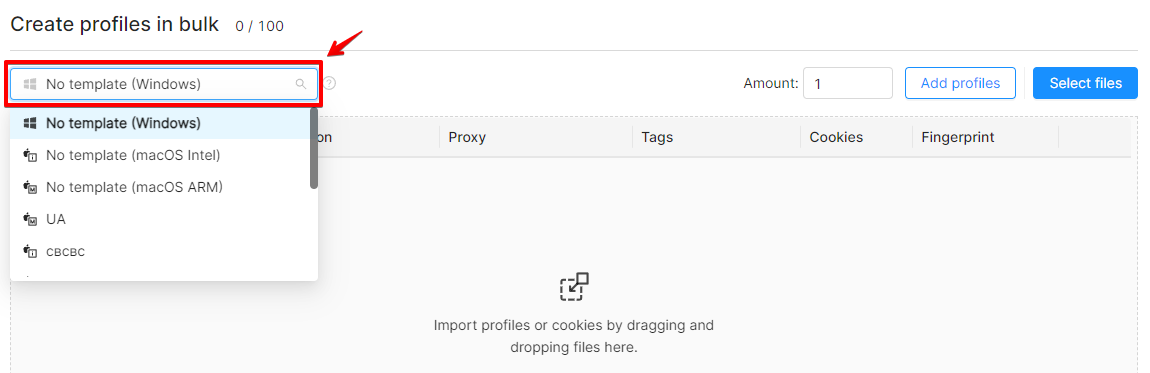Click the Select files button
Viewport: 1150px width, 373px height.
pos(1085,83)
